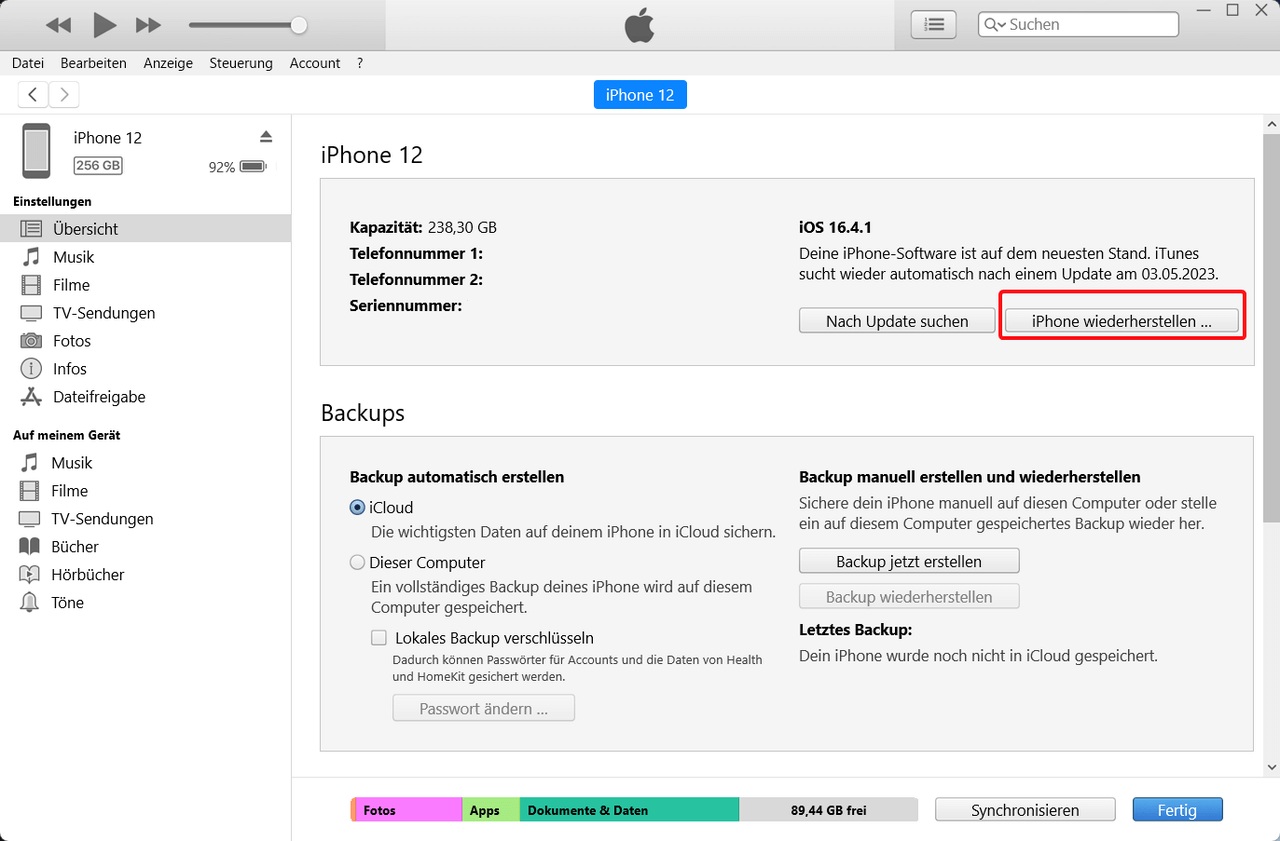Screen dimensions: 1280x841
Task: Select Dieser Computer backup option
Action: coord(357,563)
